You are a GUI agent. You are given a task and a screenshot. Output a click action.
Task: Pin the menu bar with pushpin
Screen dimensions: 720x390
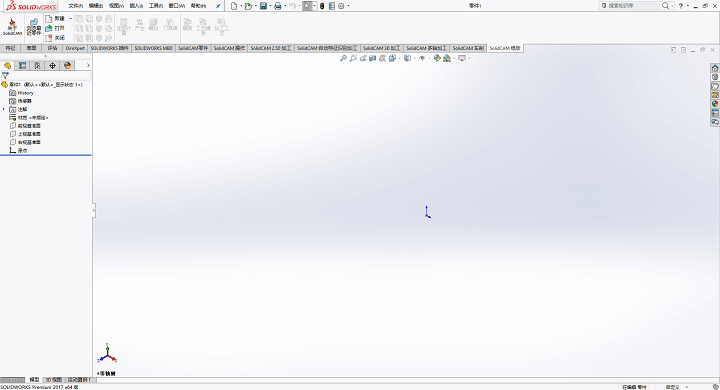pos(218,6)
